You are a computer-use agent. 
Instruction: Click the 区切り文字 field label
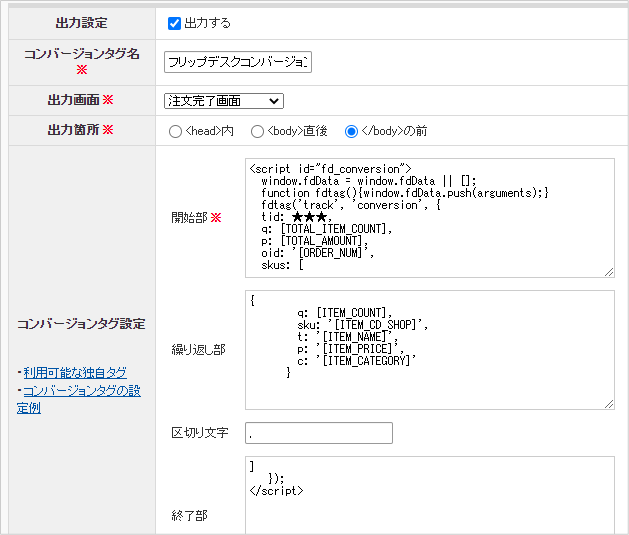point(200,433)
